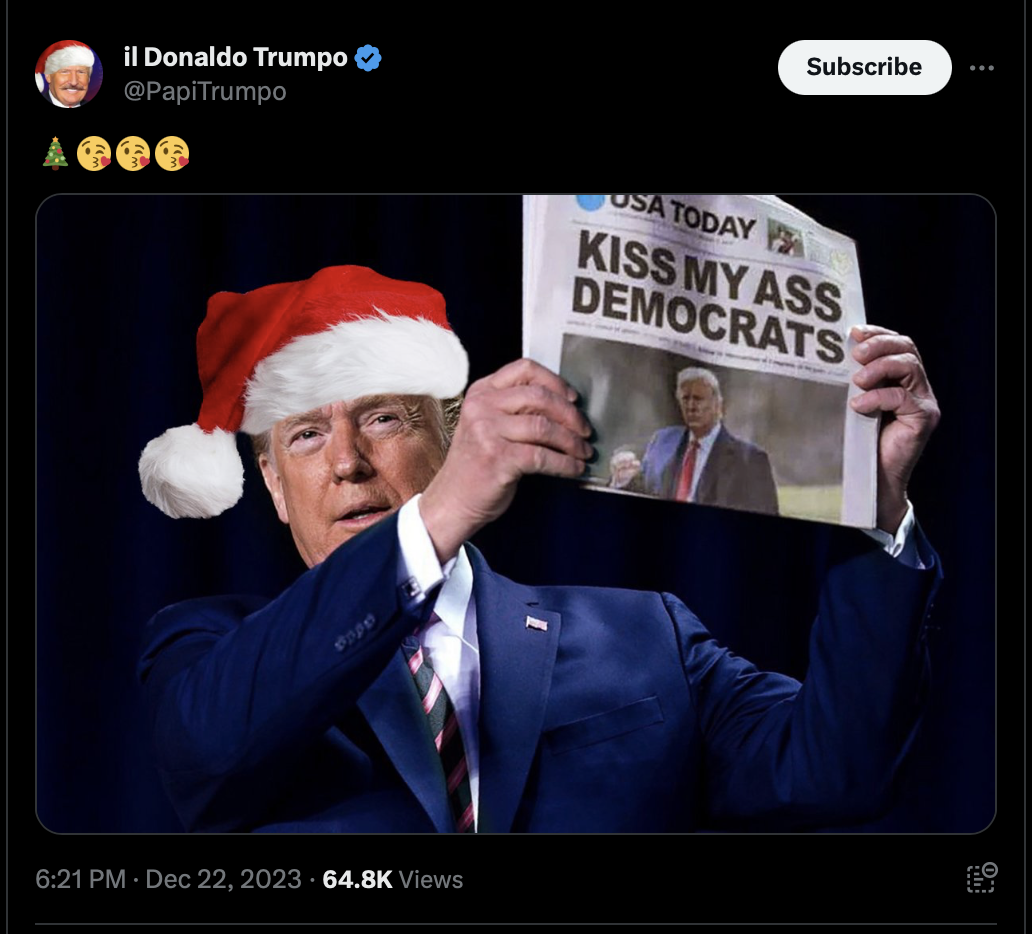Open il Donaldo Trumpo profile name link
This screenshot has width=1032, height=934.
click(x=235, y=57)
